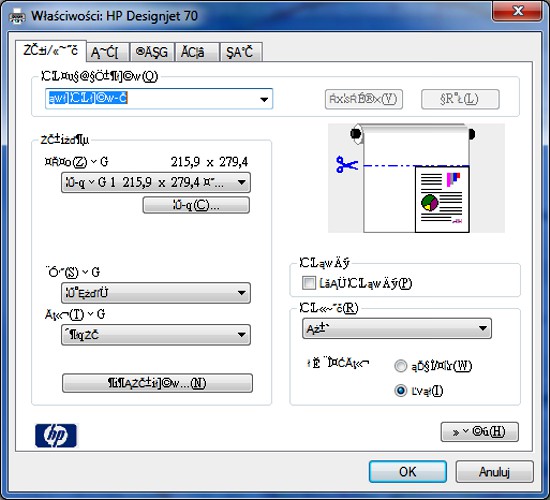
Task: Open the paper size 215,9 x 279,4 dropdown
Action: (156, 182)
